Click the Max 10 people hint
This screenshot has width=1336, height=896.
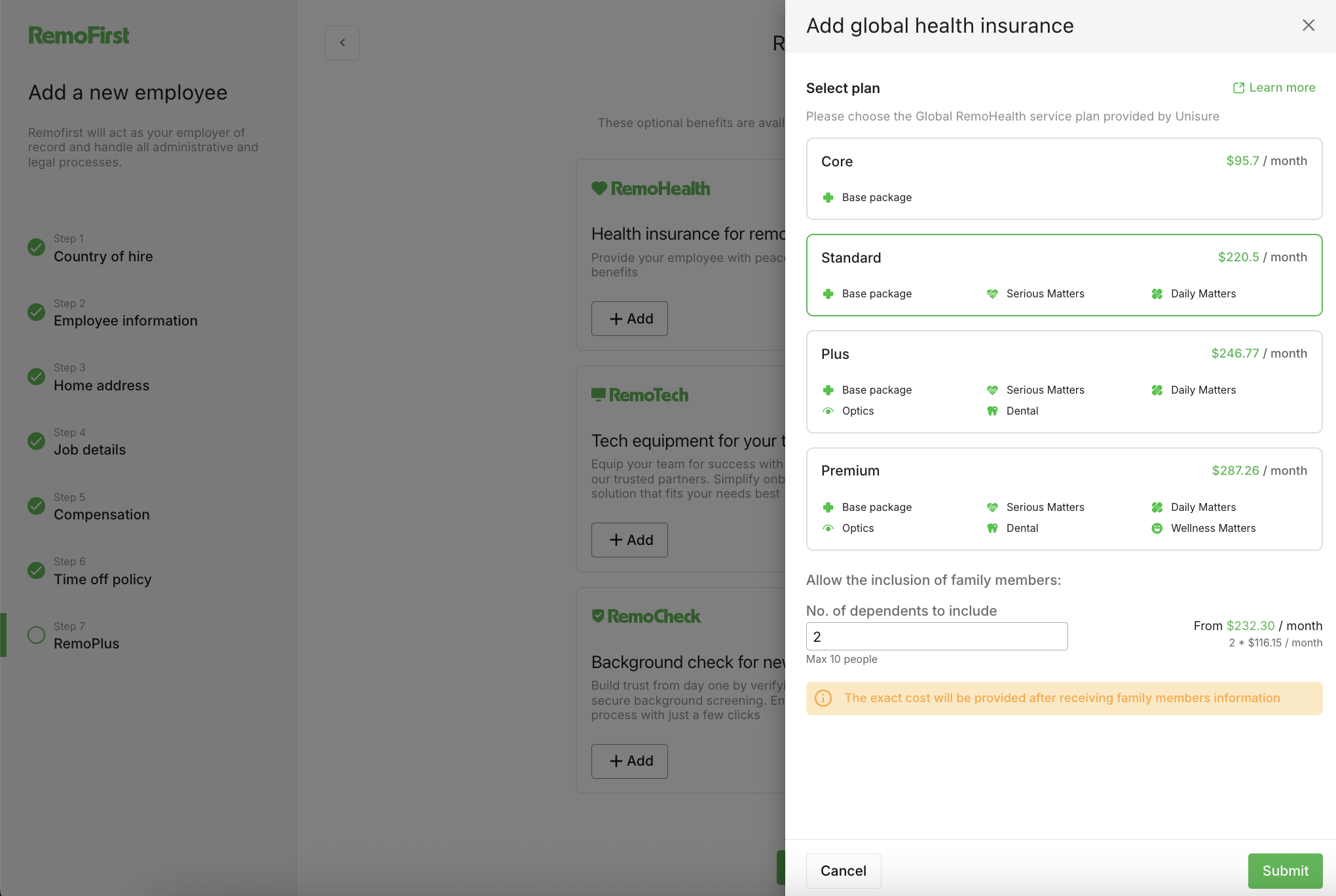[x=842, y=659]
